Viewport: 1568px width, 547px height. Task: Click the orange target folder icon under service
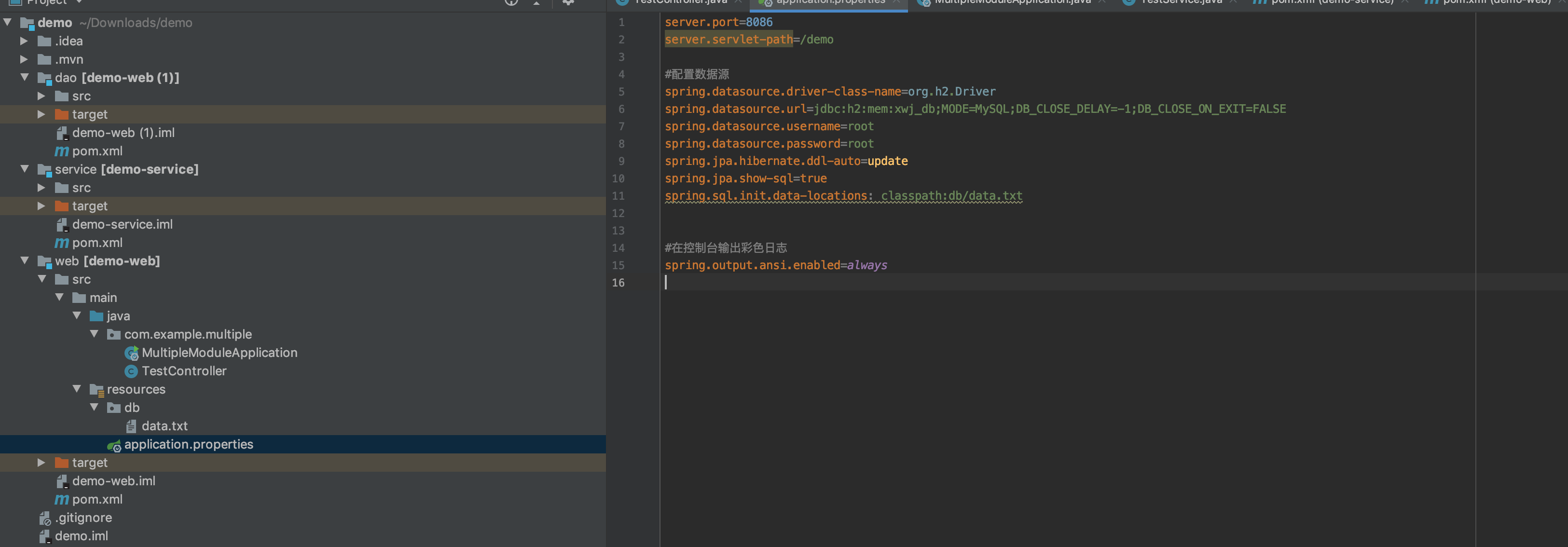pyautogui.click(x=61, y=206)
